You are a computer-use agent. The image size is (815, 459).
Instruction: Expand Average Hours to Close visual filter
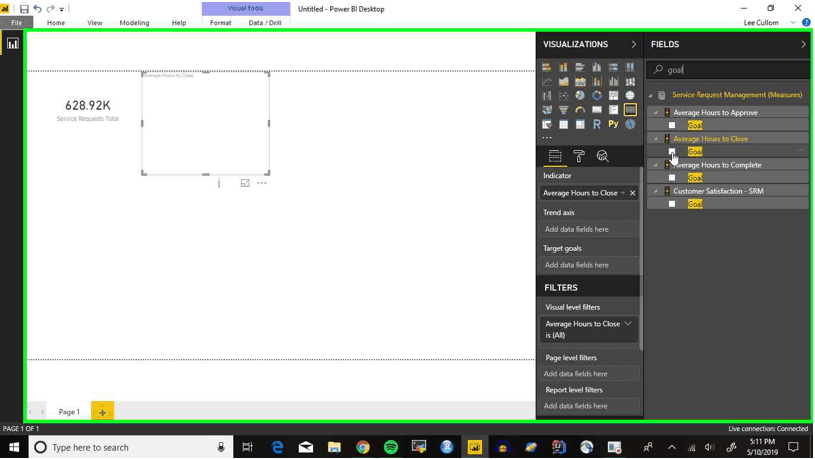[628, 324]
